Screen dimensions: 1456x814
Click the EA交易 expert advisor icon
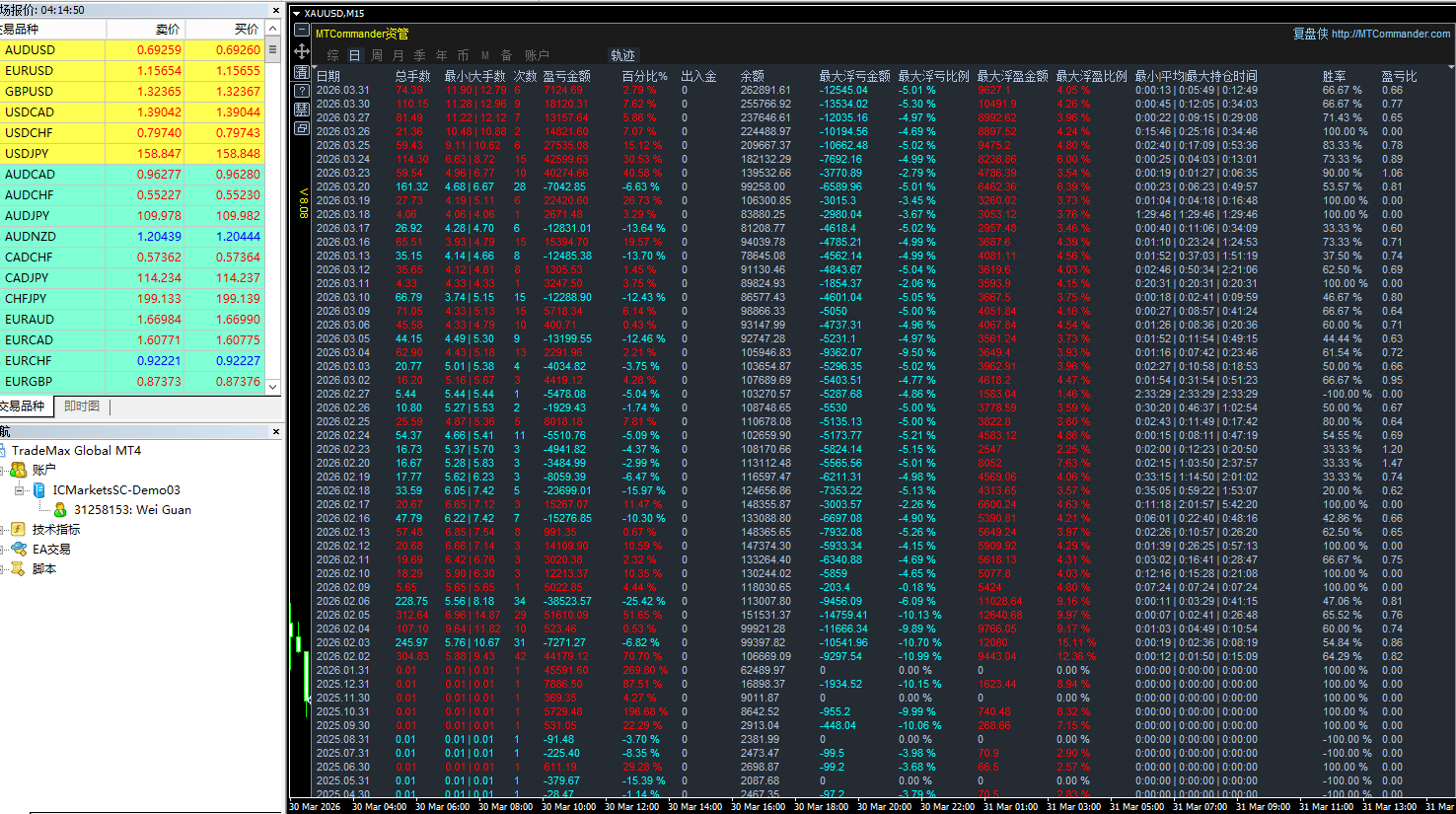[19, 549]
